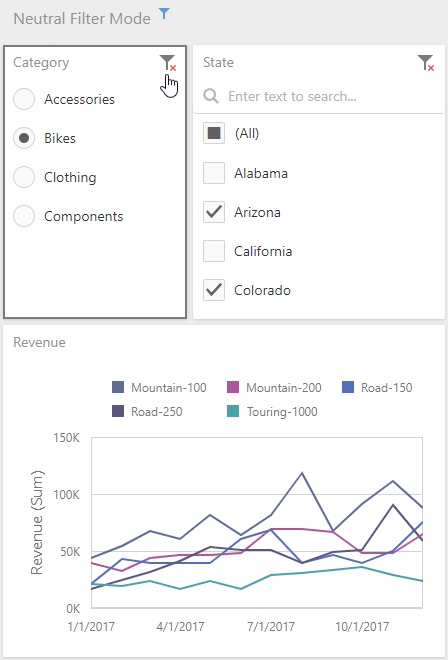Choose the Clothing category
The image size is (448, 660).
[x=24, y=177]
